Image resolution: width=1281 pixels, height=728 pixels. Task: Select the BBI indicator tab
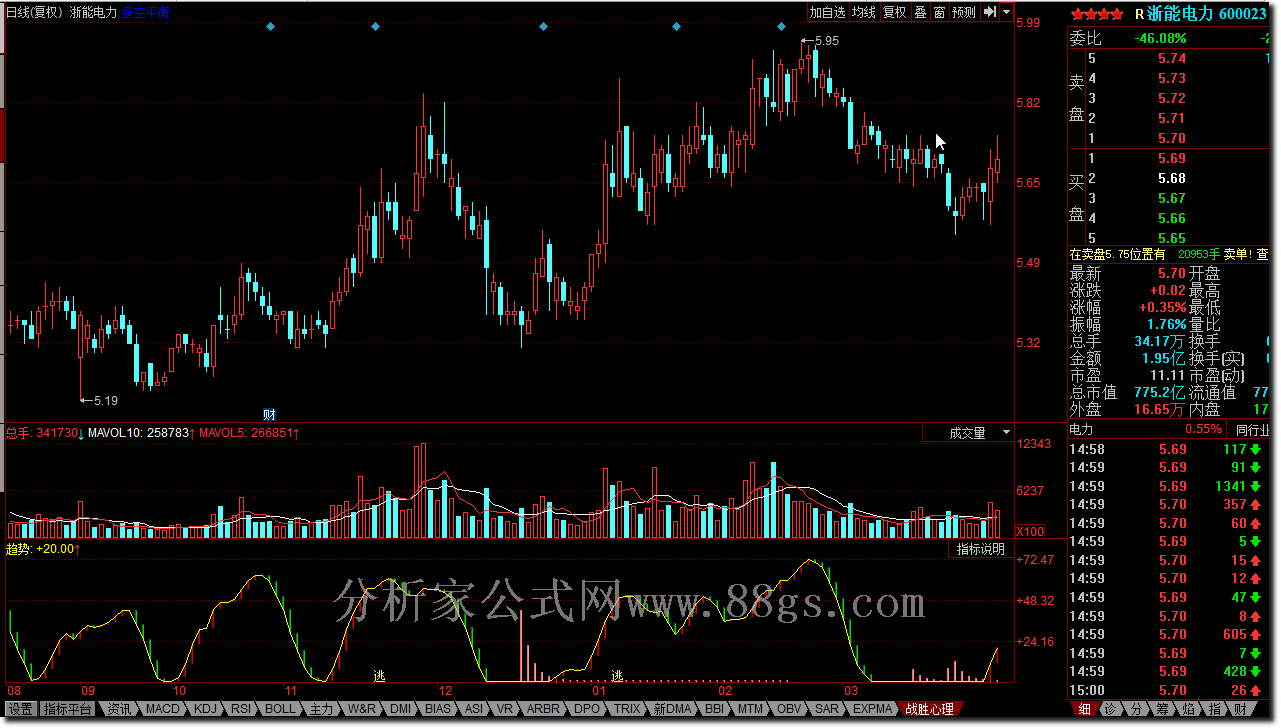[x=714, y=709]
